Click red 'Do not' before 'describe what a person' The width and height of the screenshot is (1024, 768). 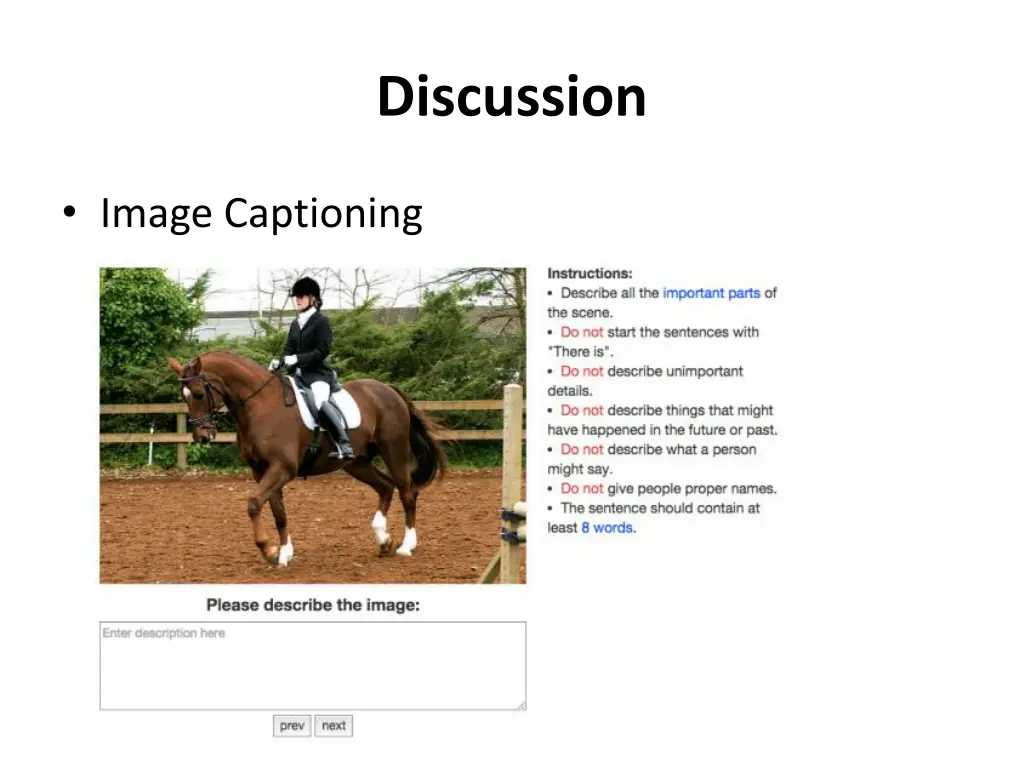(x=582, y=449)
